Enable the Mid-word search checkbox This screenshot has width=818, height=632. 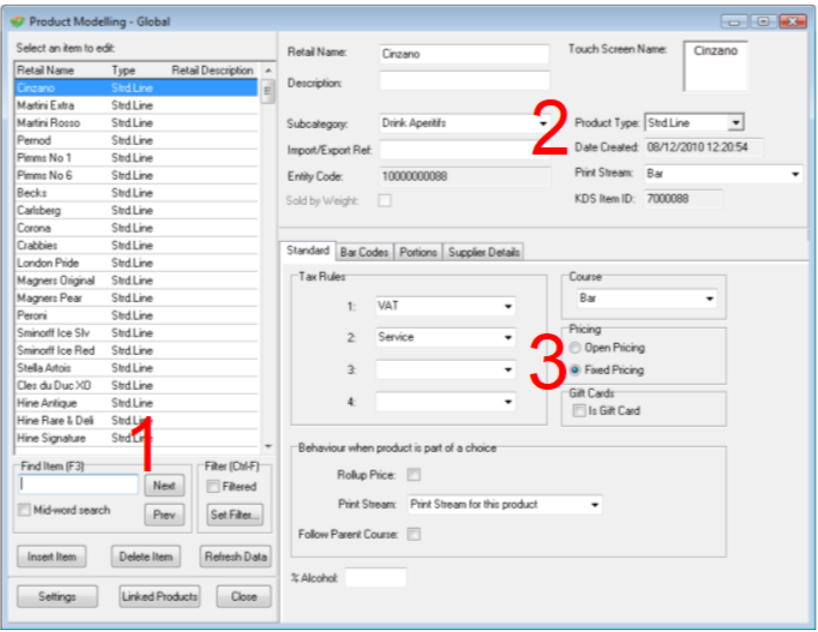tap(24, 511)
